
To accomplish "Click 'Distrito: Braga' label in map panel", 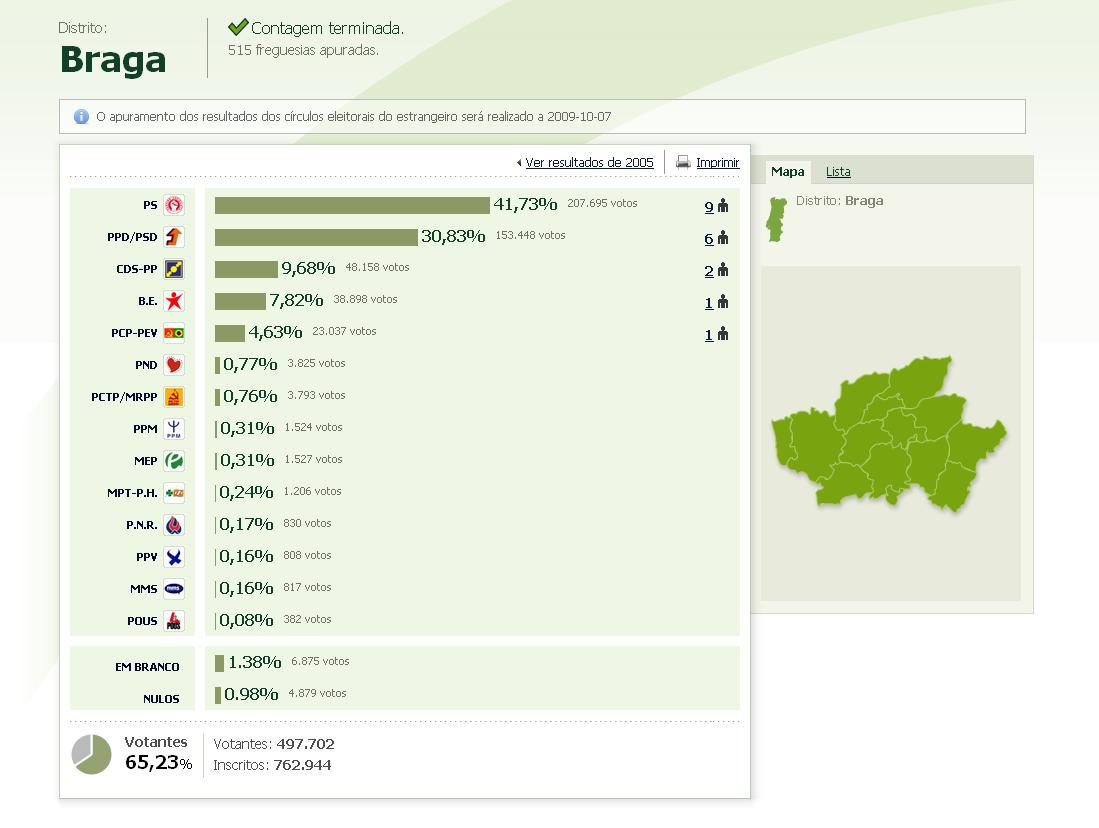I will (x=840, y=201).
